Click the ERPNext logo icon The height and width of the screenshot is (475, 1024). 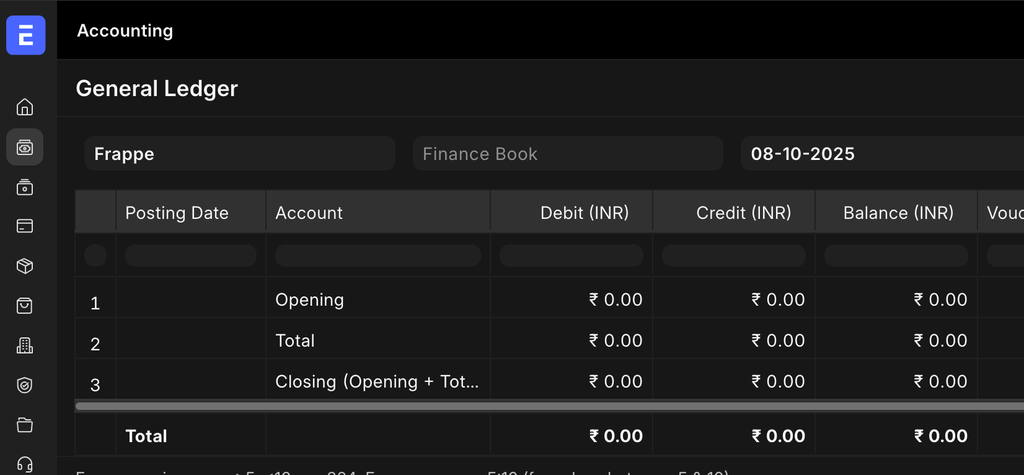pyautogui.click(x=25, y=36)
